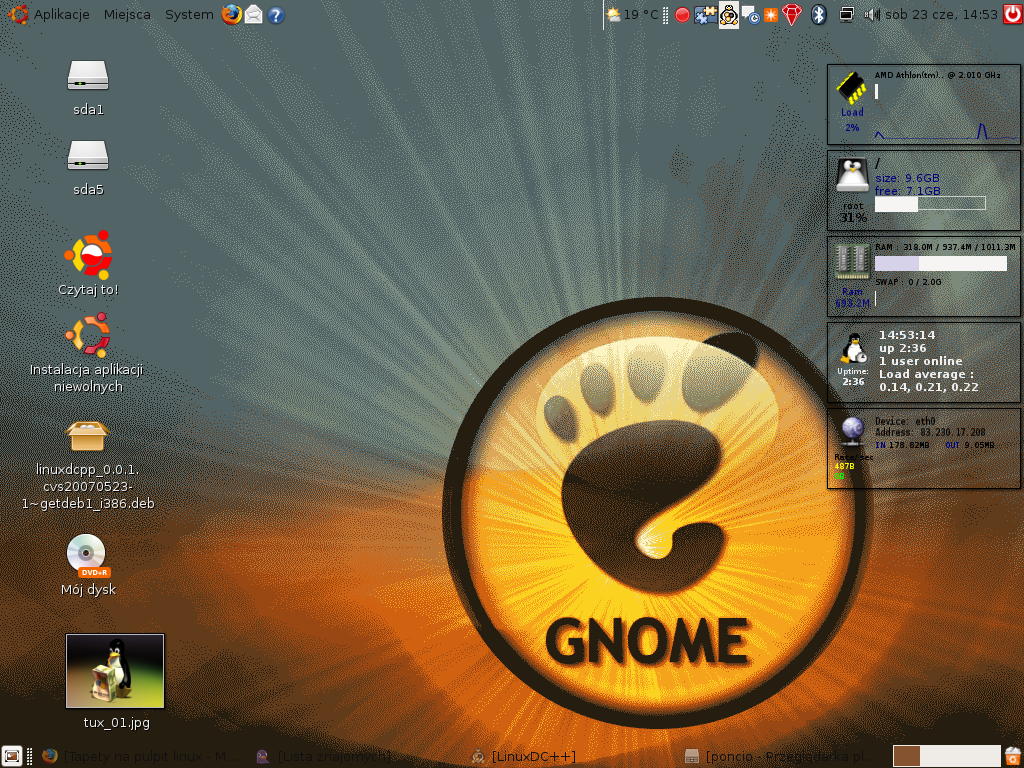Click the 'Load average' text in uptime widget
The image size is (1024, 768).
926,374
